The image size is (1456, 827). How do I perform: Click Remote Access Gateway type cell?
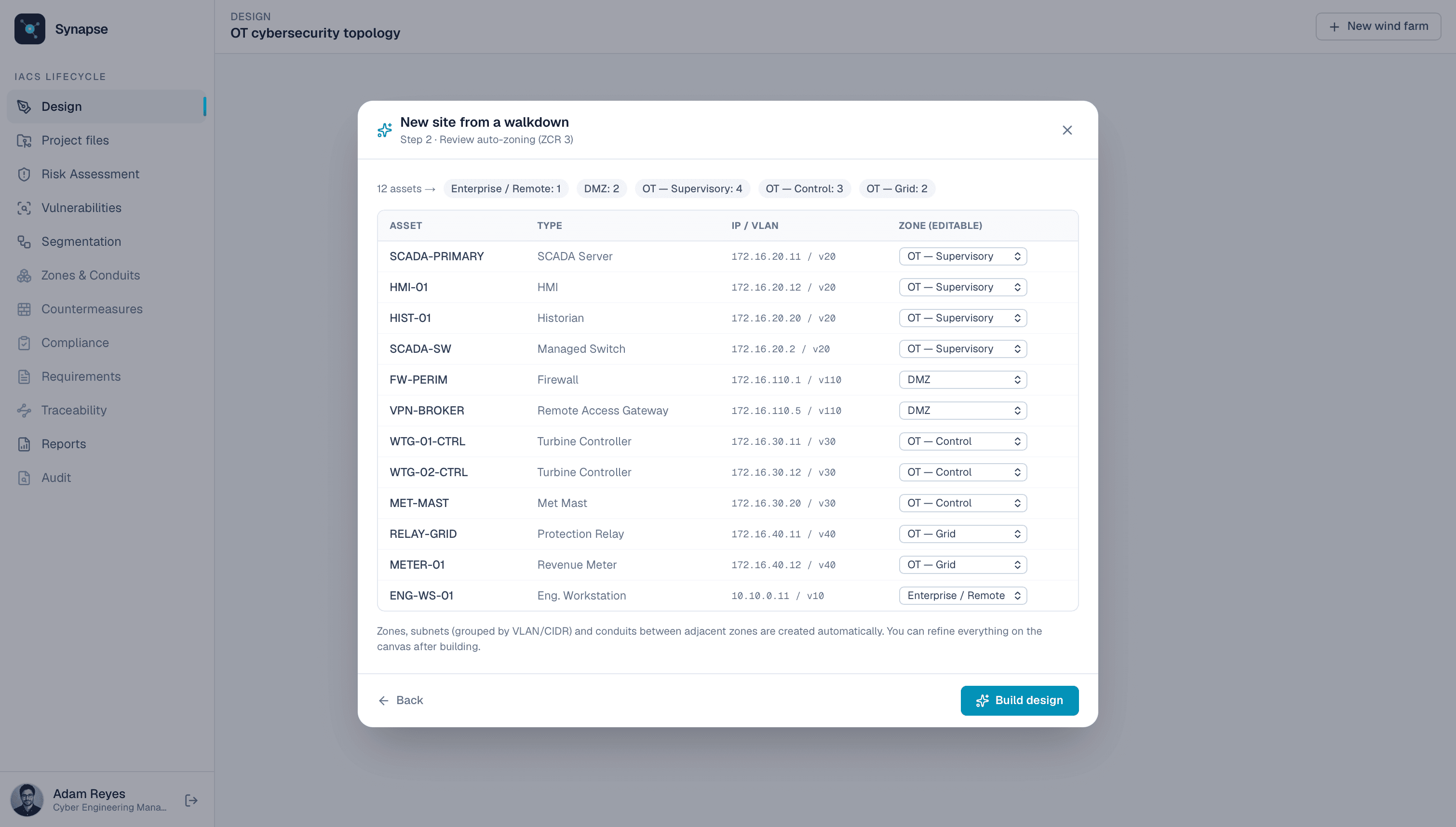coord(603,411)
